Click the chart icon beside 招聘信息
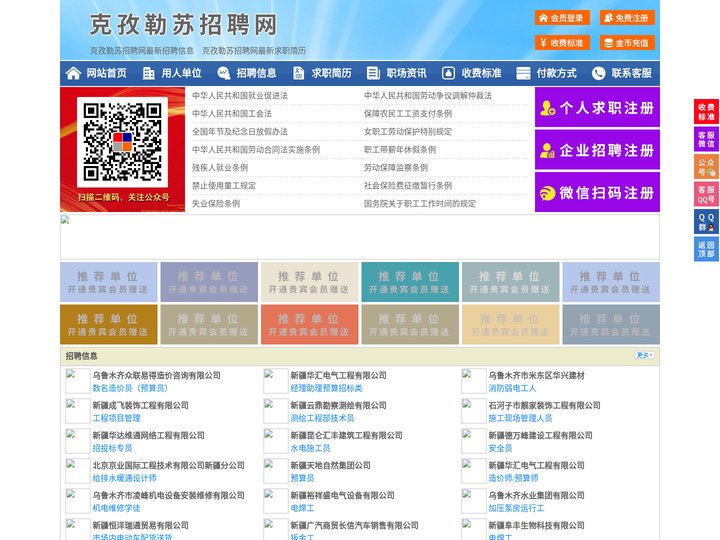The width and height of the screenshot is (720, 540). pos(224,73)
